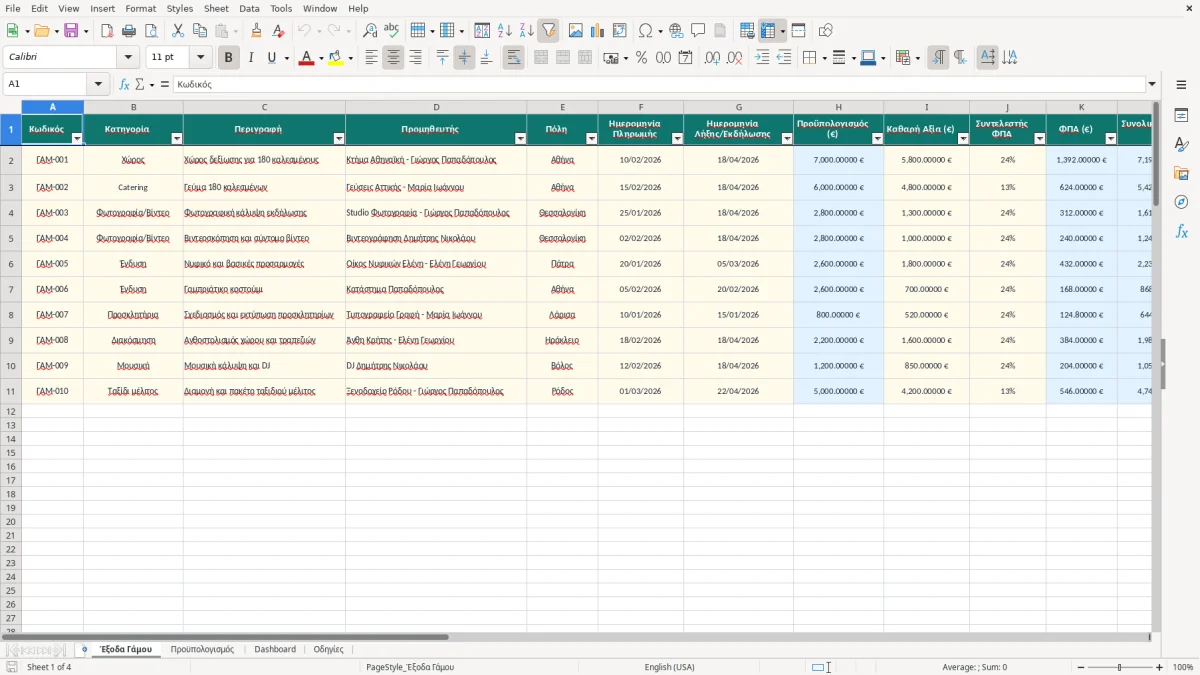Image resolution: width=1200 pixels, height=675 pixels.
Task: Select column D header
Action: pyautogui.click(x=436, y=107)
